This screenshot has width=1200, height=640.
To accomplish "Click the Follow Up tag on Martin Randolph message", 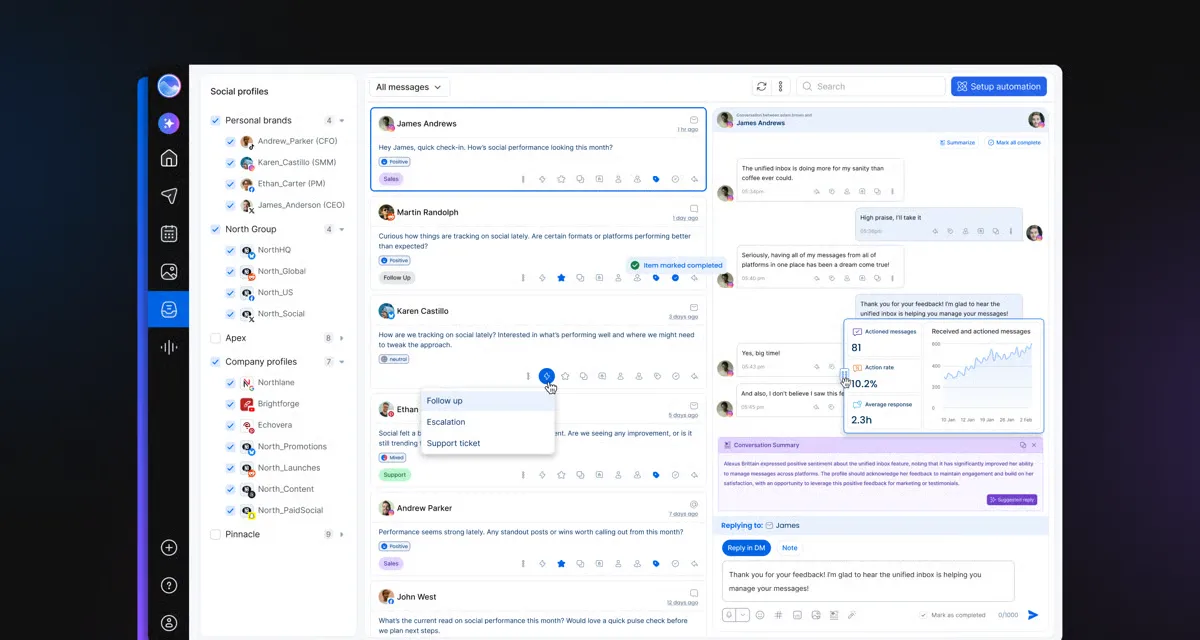I will coord(397,278).
